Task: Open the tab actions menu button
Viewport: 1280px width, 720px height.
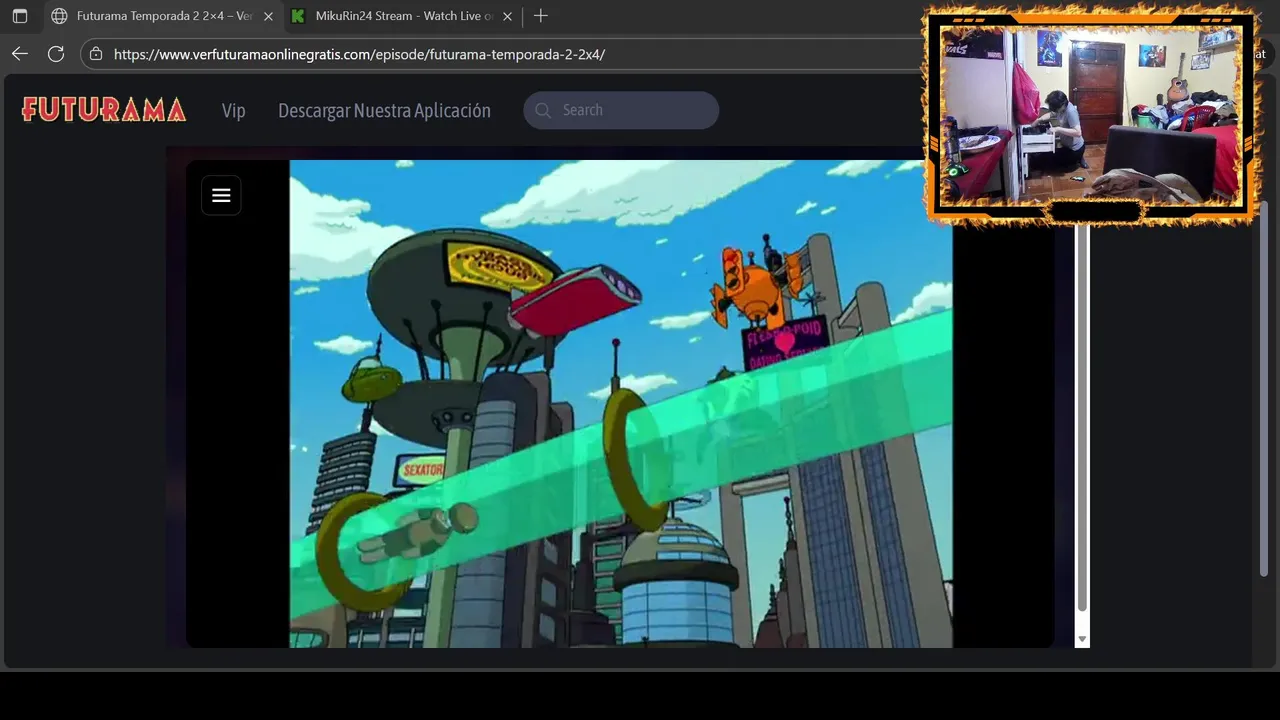Action: click(x=20, y=16)
